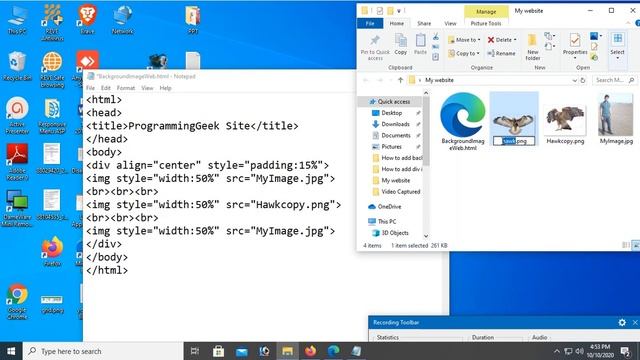Switch to the Explorer View ribbon tab
This screenshot has width=640, height=360.
click(x=450, y=24)
